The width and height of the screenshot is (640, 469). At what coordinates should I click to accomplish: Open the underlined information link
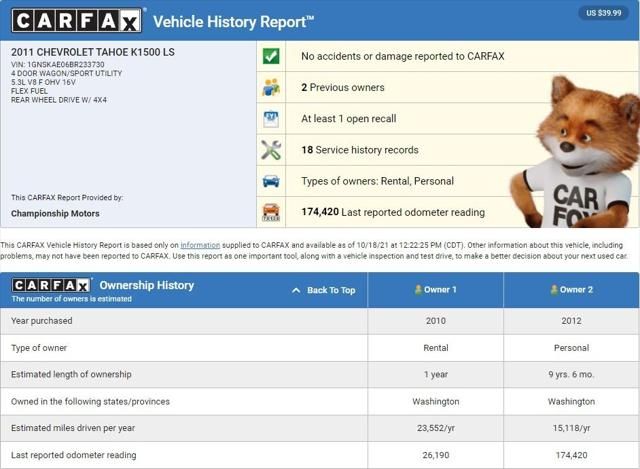(x=200, y=245)
